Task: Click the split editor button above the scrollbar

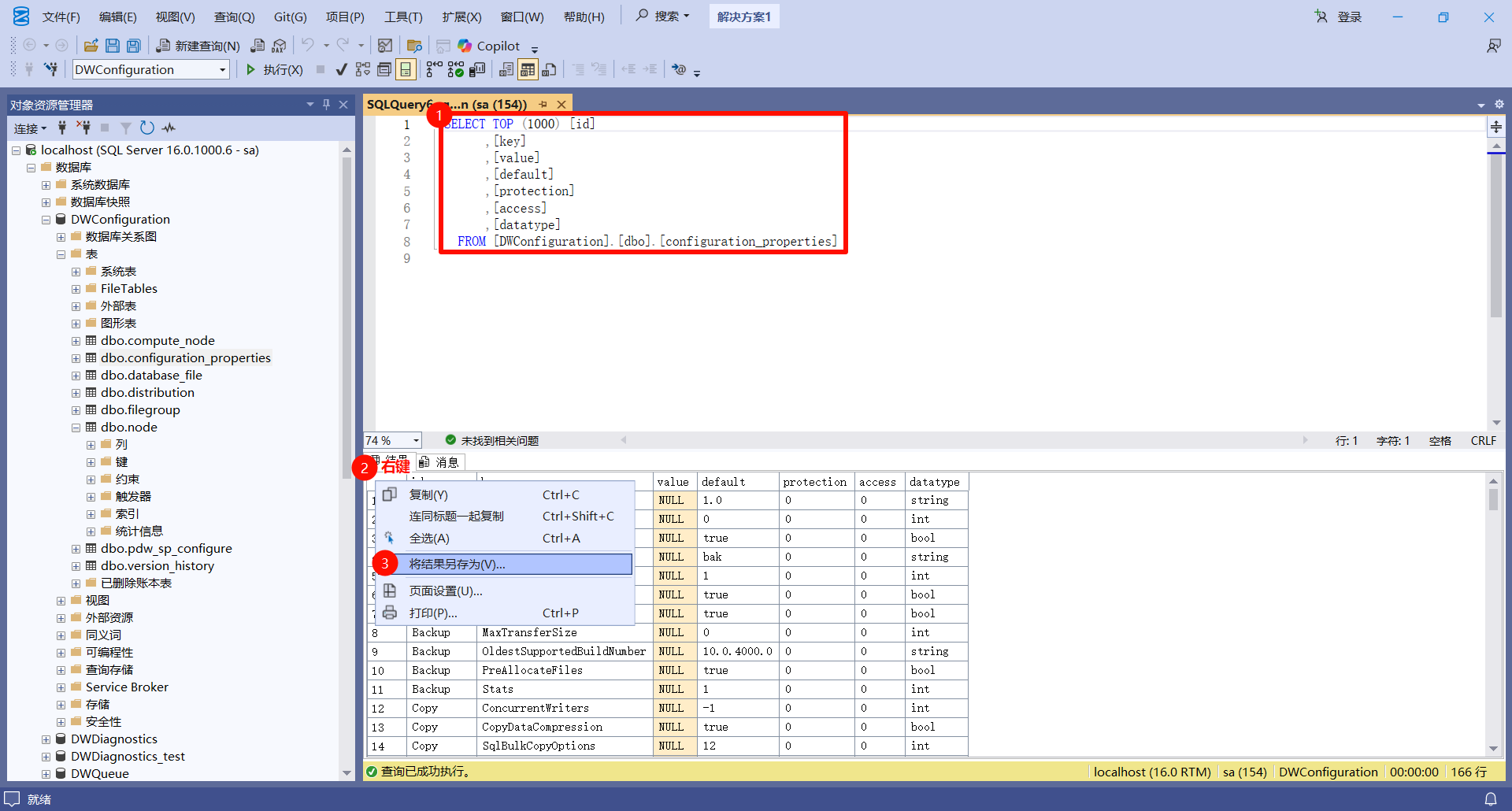Action: [1496, 127]
